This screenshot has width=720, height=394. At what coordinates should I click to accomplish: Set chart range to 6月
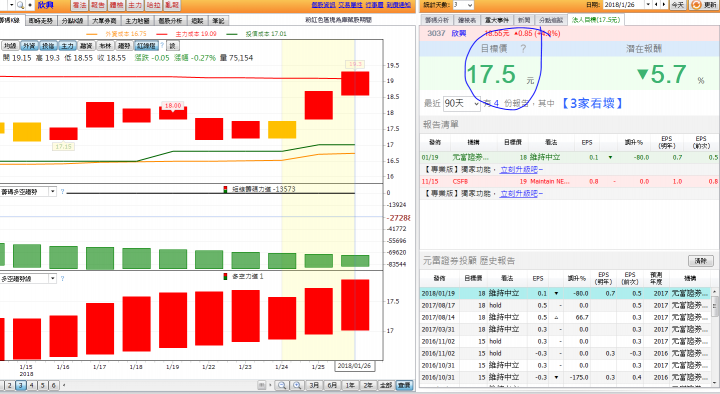point(332,385)
